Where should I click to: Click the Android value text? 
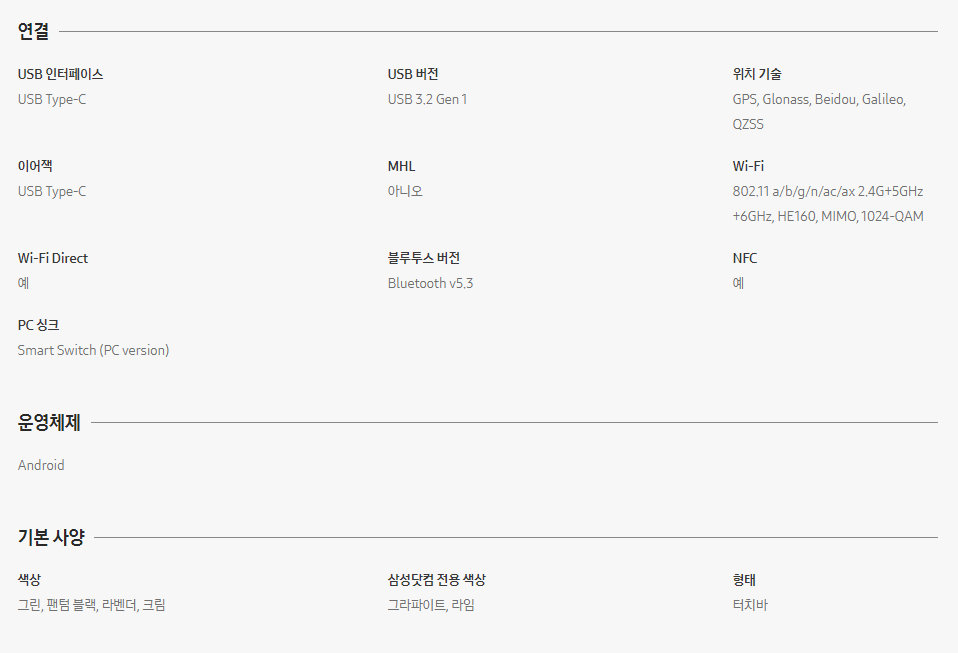point(41,465)
